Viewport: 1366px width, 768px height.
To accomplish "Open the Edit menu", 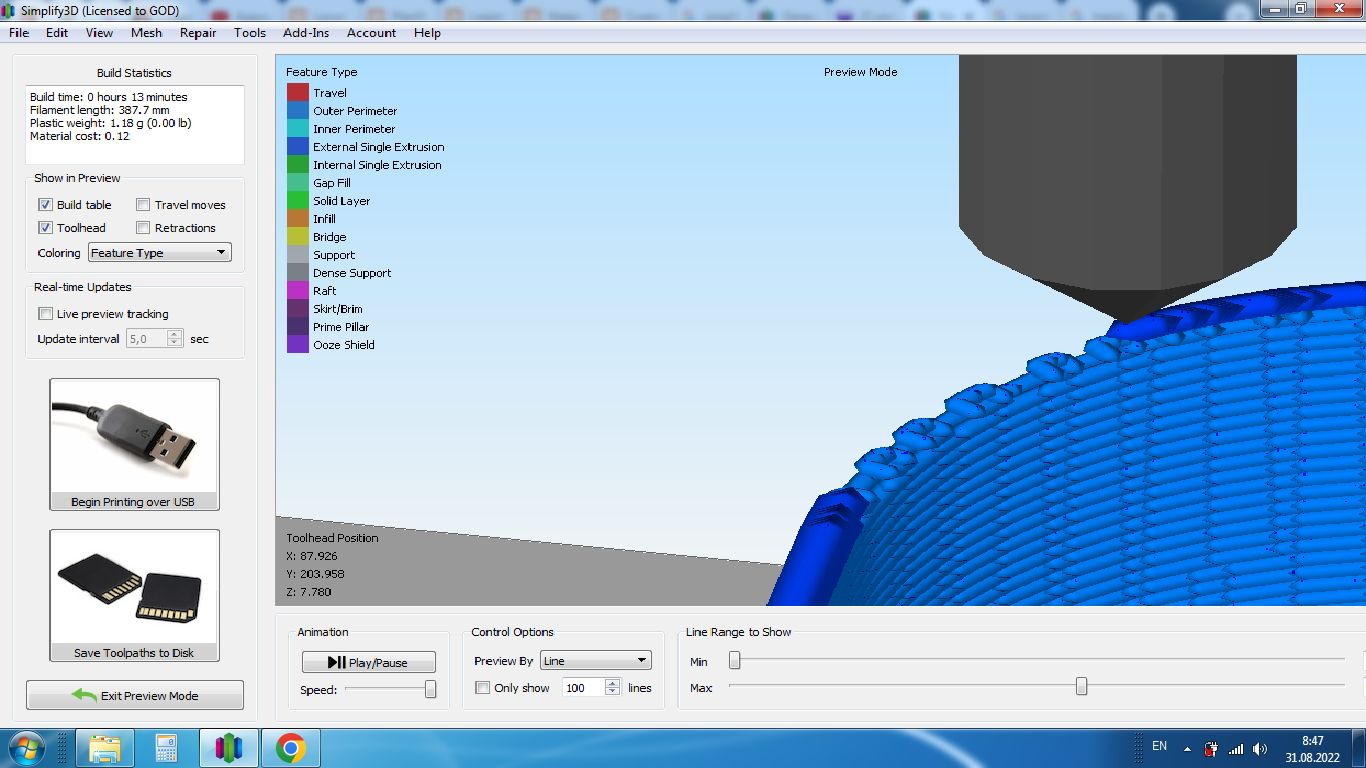I will coord(57,33).
